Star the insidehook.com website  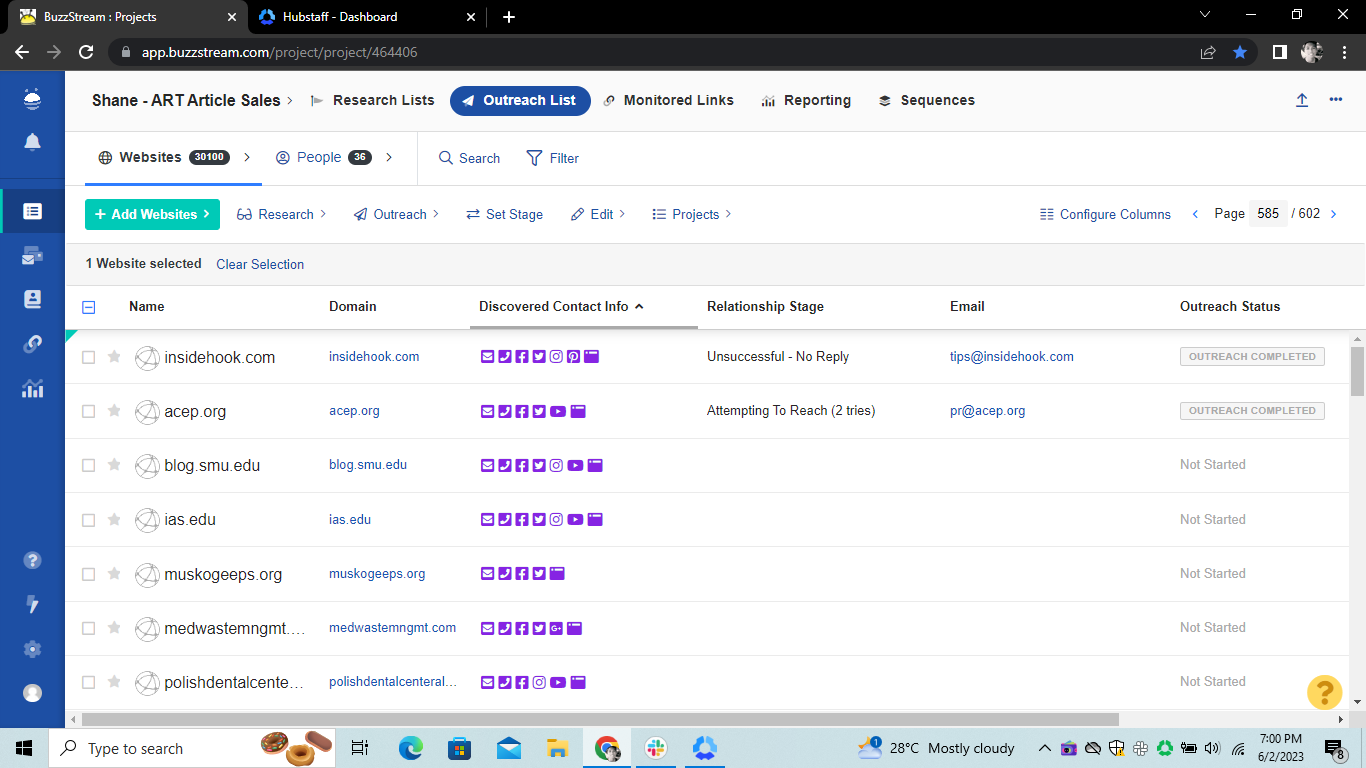coord(114,356)
